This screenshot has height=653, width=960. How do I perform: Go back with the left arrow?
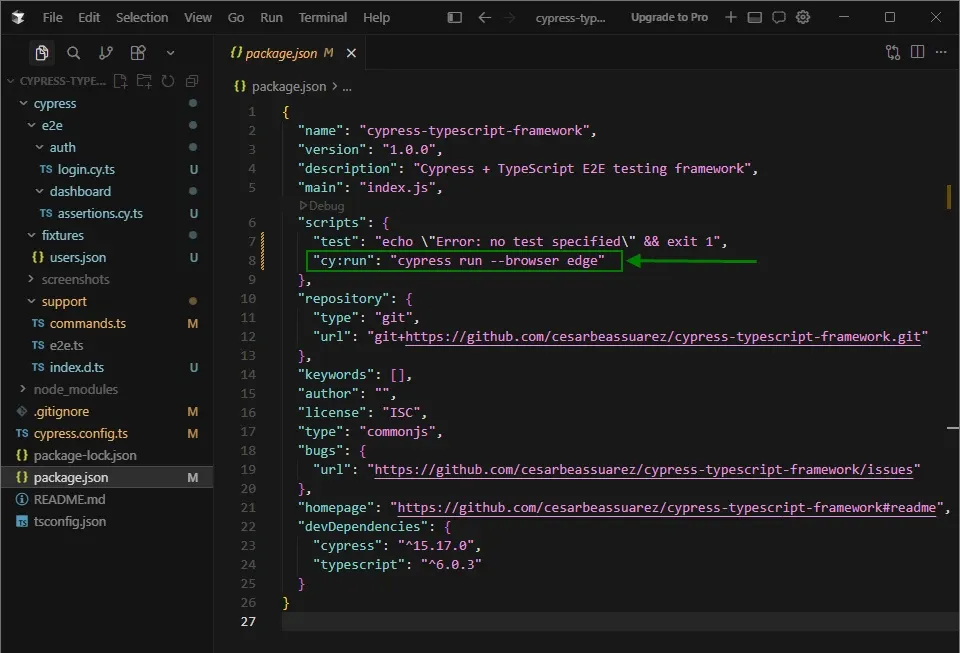pos(484,17)
